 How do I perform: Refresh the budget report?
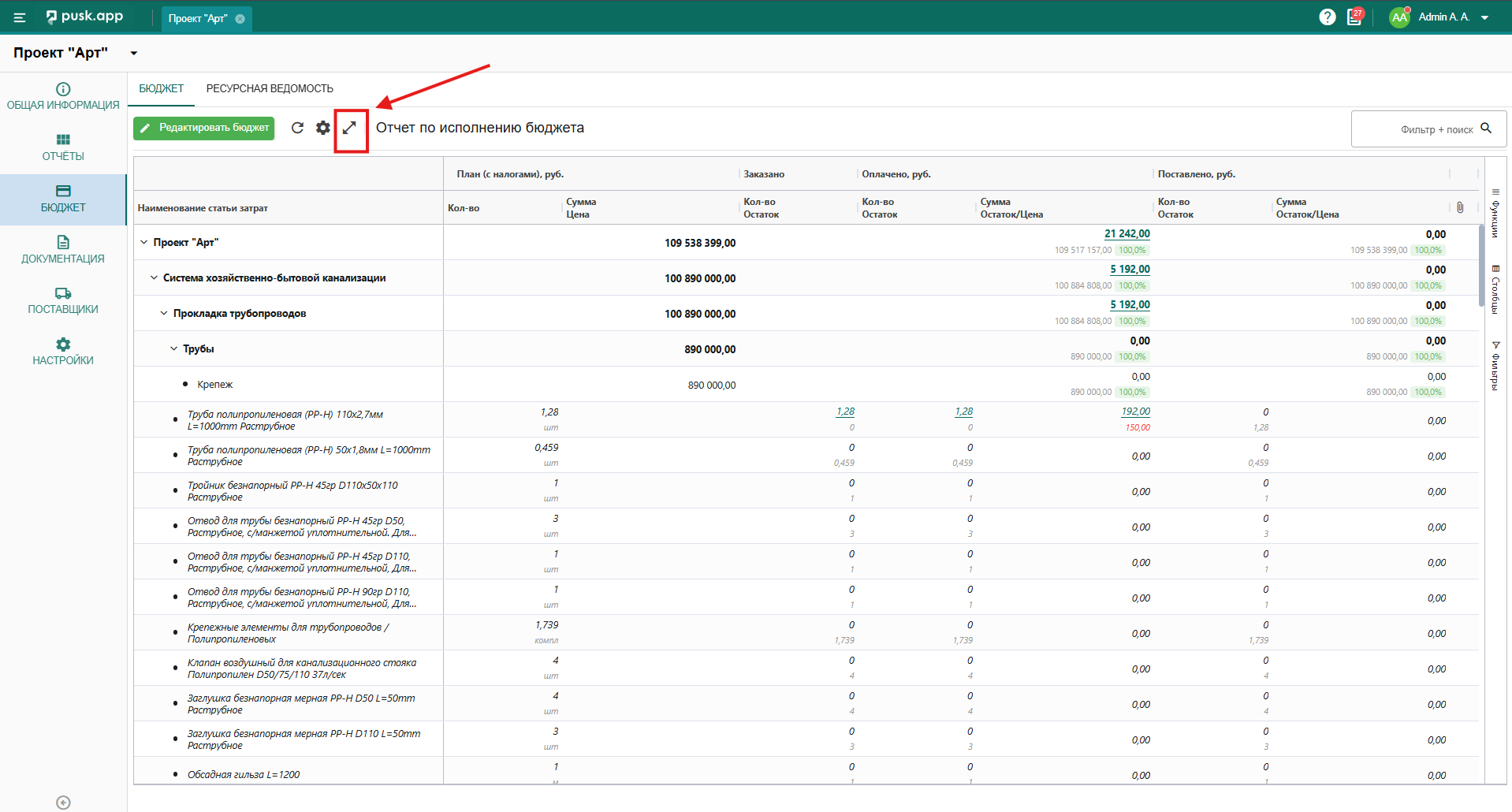[297, 128]
